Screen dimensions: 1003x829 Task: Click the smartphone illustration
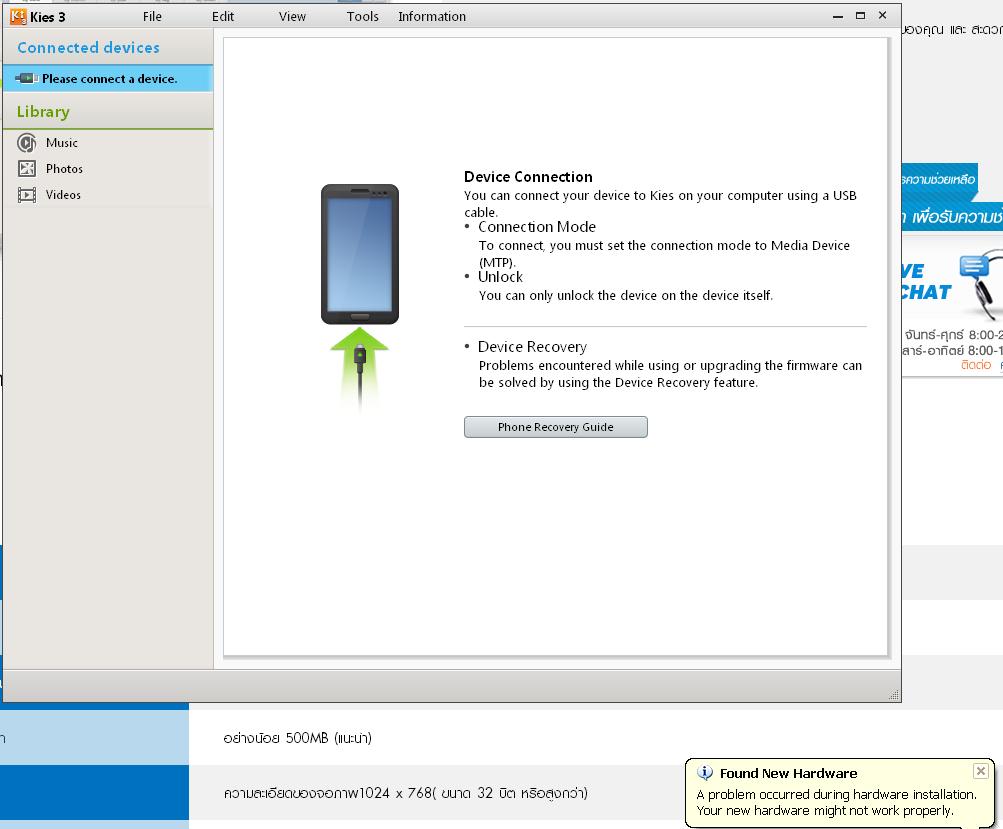(359, 254)
